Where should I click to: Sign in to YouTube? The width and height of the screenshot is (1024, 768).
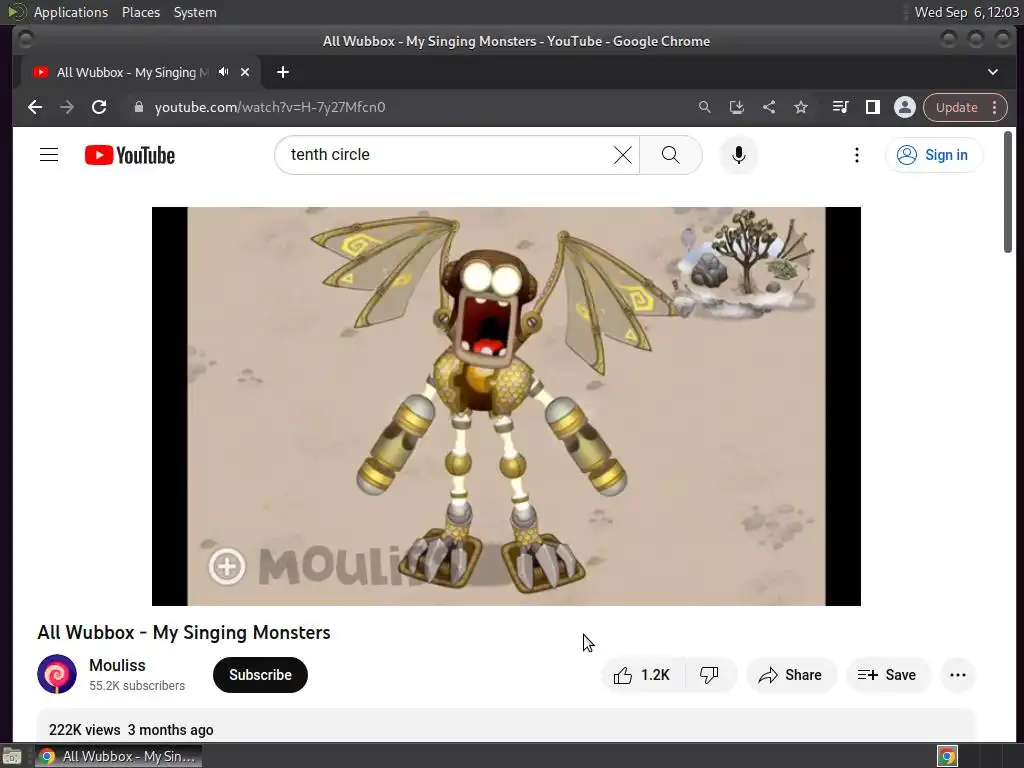(x=933, y=155)
